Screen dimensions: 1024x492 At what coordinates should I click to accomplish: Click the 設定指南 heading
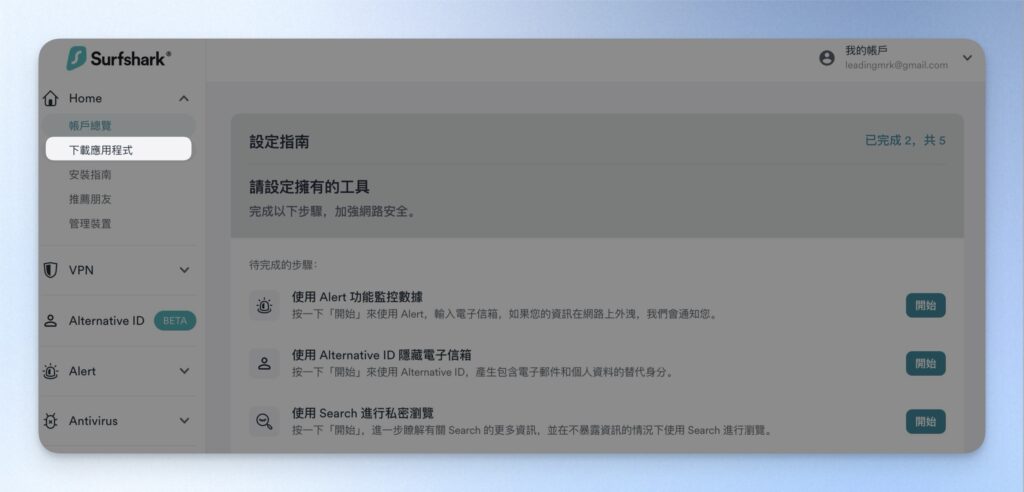[x=279, y=142]
